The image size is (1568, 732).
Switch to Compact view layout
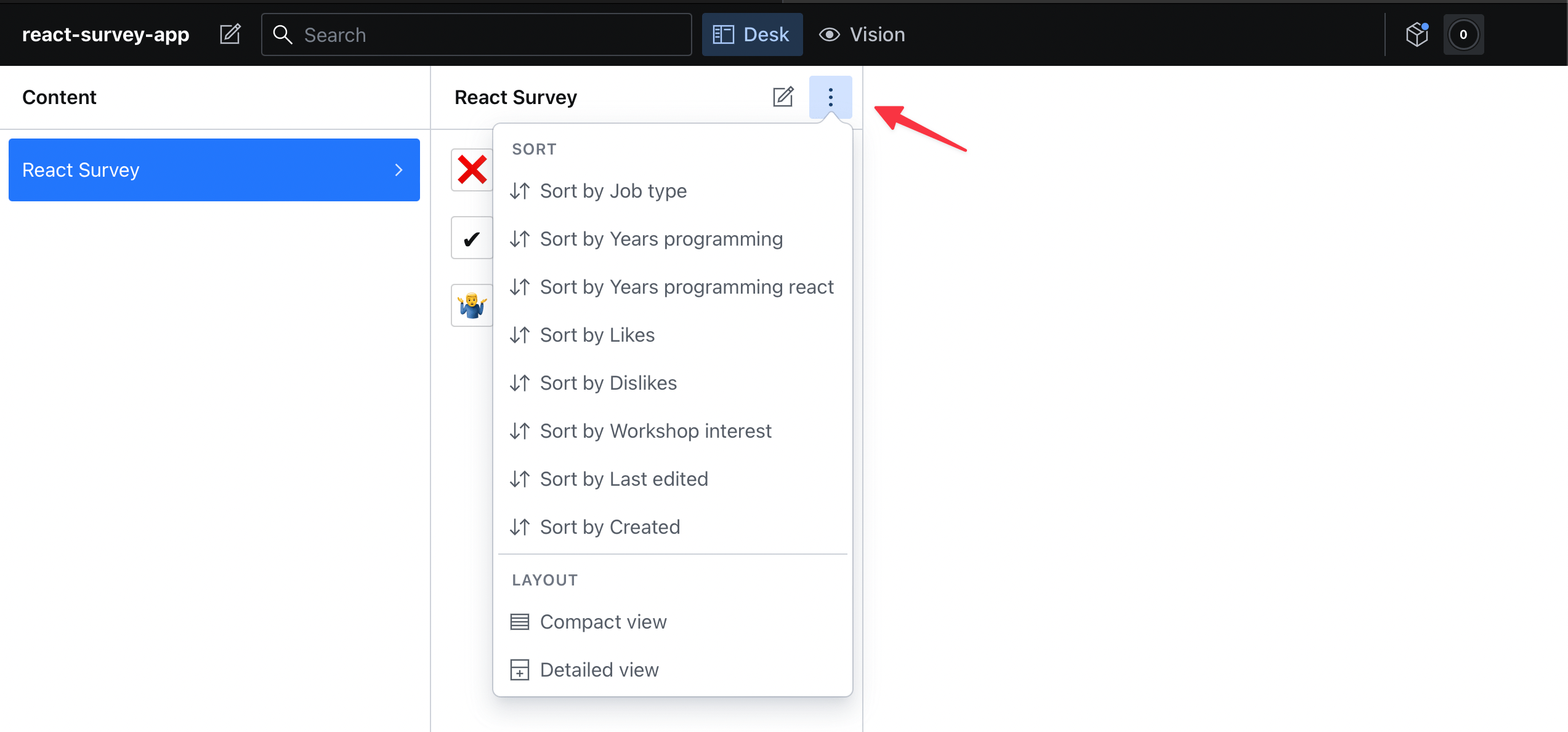click(x=603, y=622)
